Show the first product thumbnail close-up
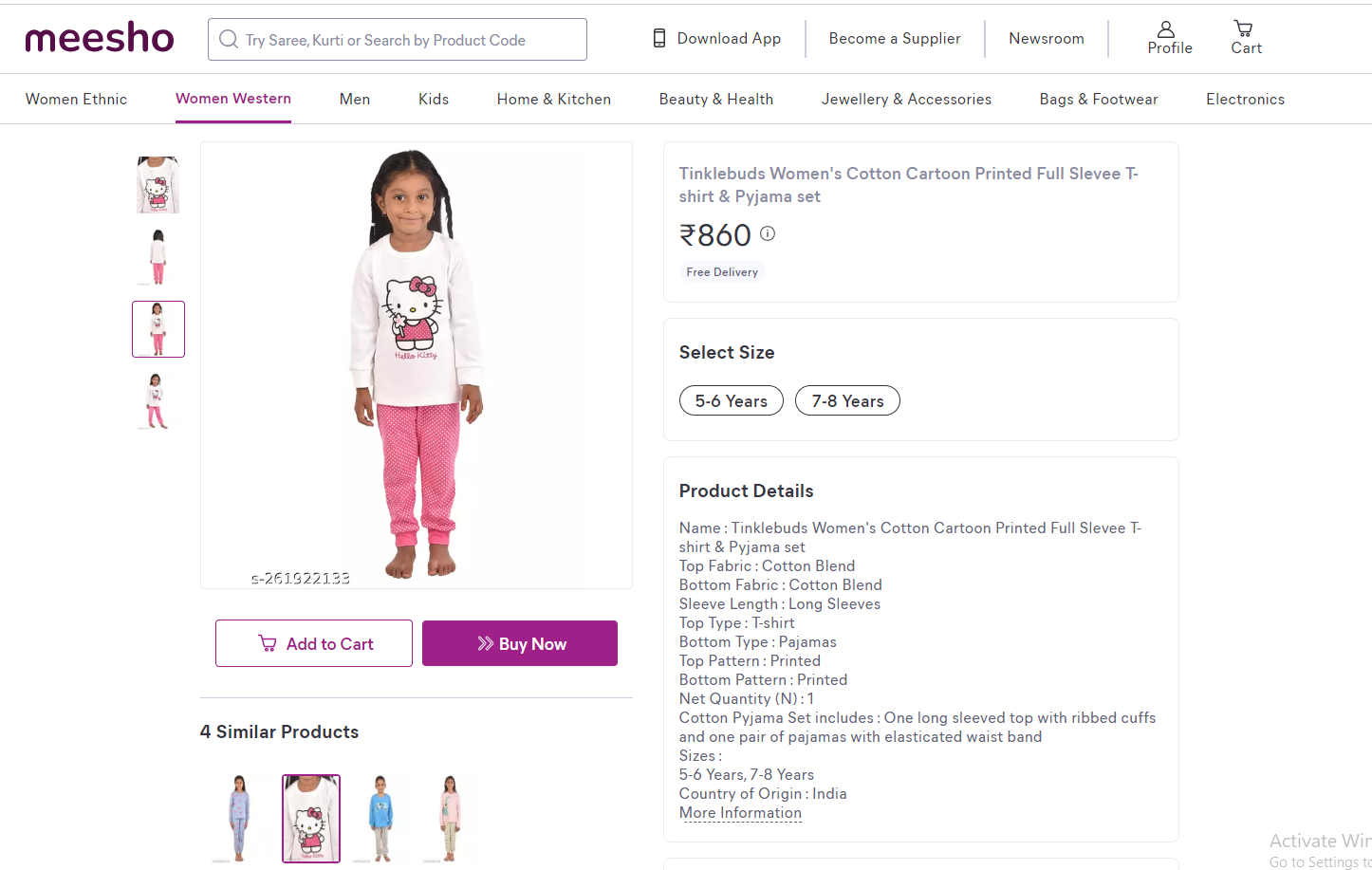 click(x=158, y=184)
